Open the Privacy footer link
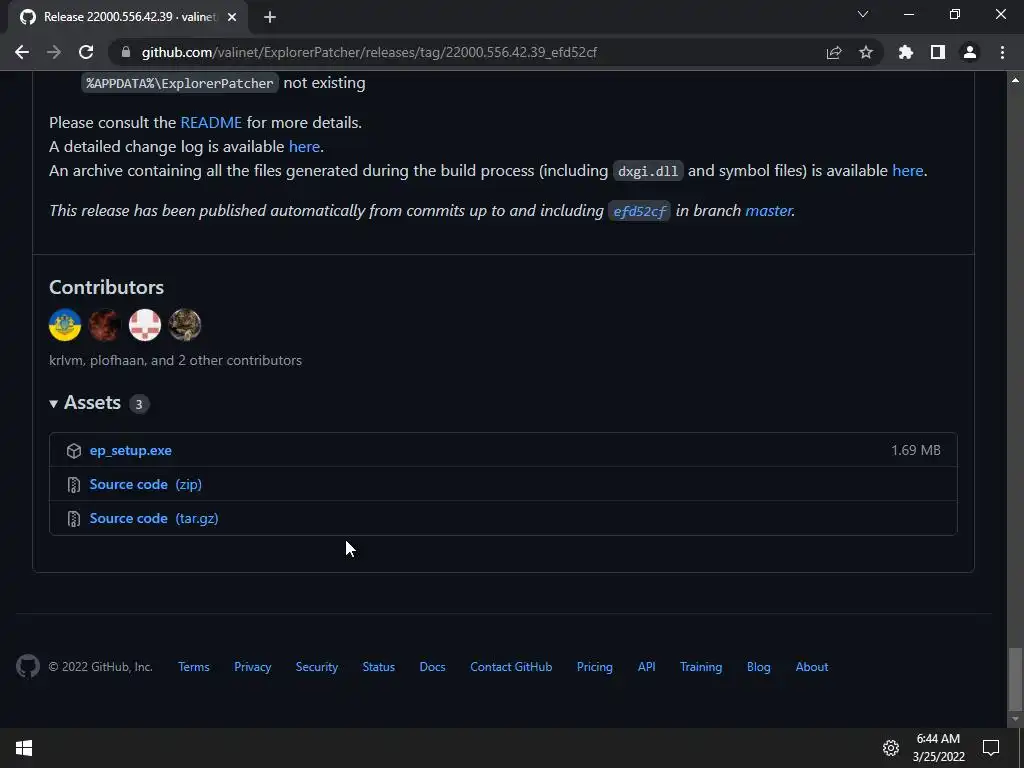This screenshot has width=1024, height=768. [253, 667]
